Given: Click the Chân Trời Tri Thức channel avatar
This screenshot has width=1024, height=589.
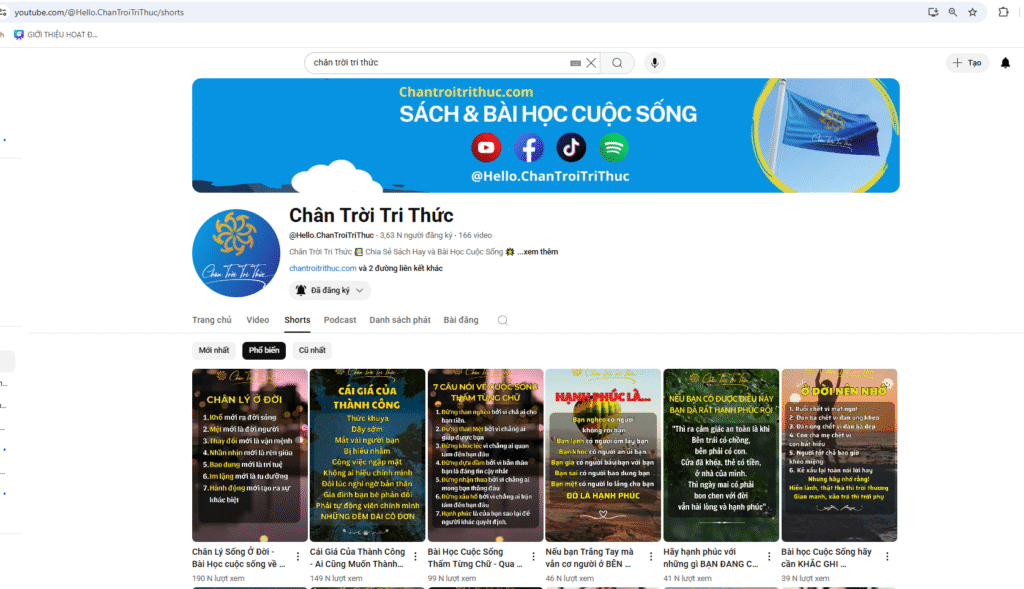Looking at the screenshot, I should tap(236, 253).
